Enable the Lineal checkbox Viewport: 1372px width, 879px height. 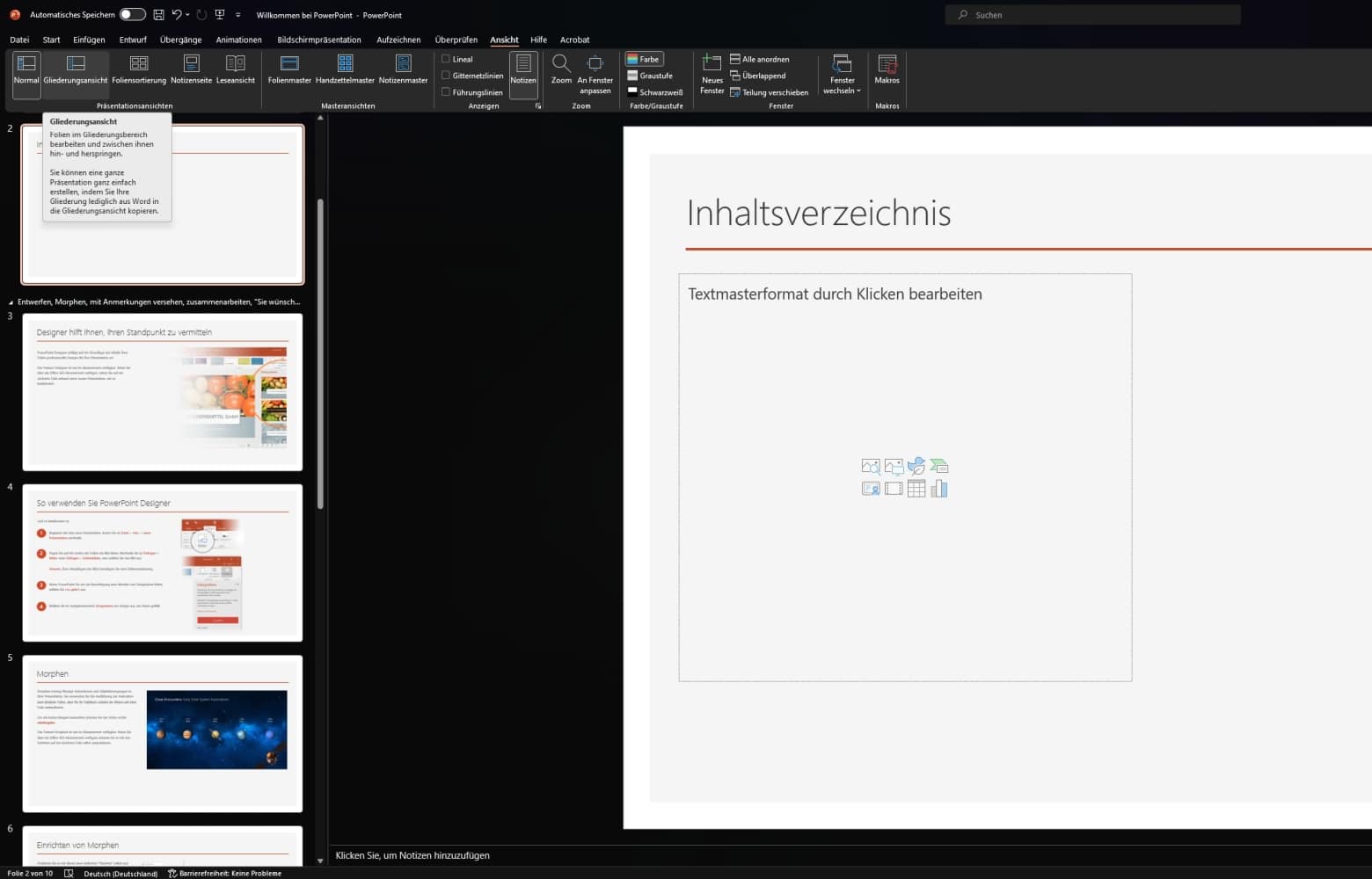pos(446,59)
